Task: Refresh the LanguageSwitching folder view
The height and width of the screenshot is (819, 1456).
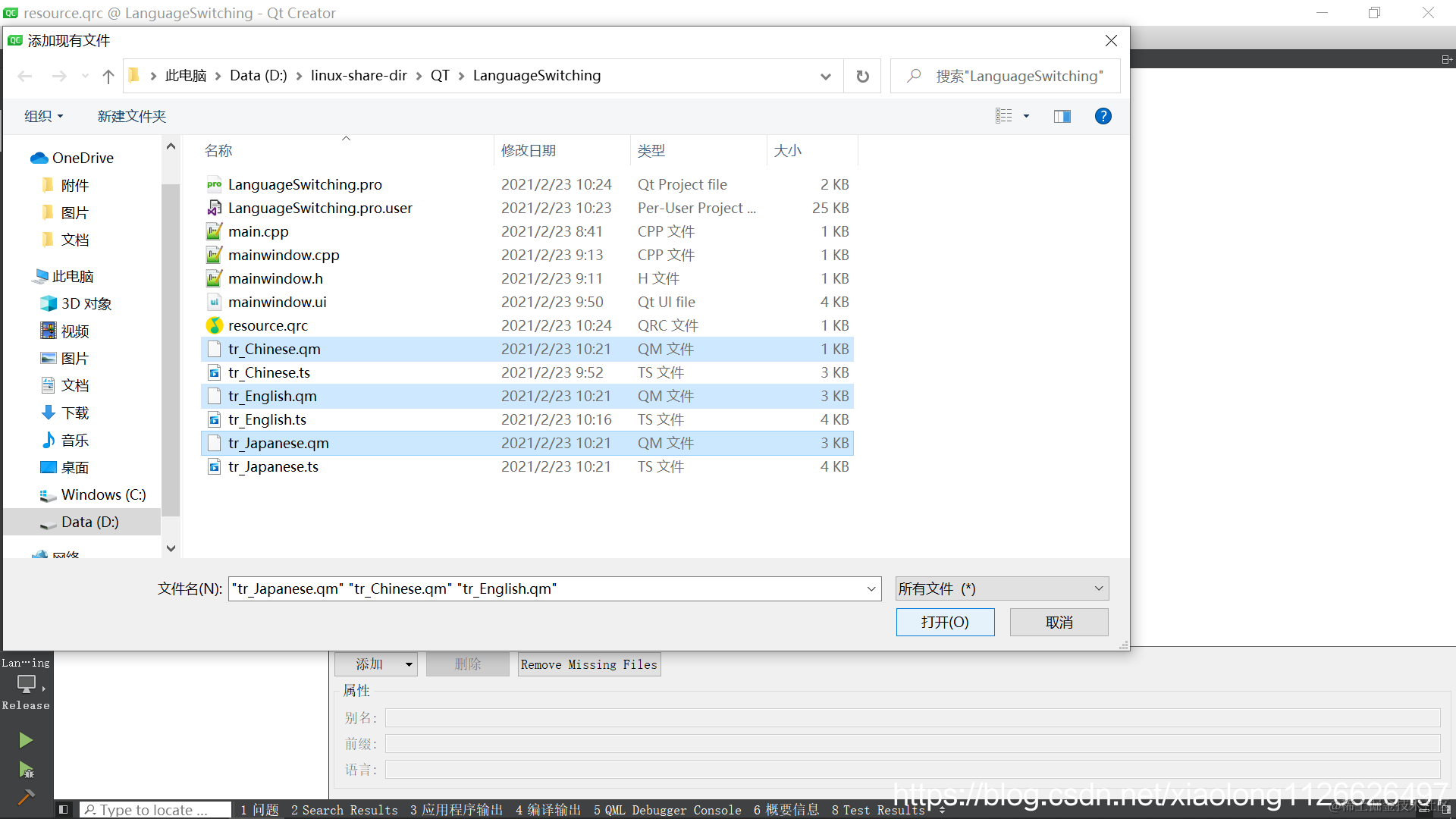Action: tap(863, 76)
